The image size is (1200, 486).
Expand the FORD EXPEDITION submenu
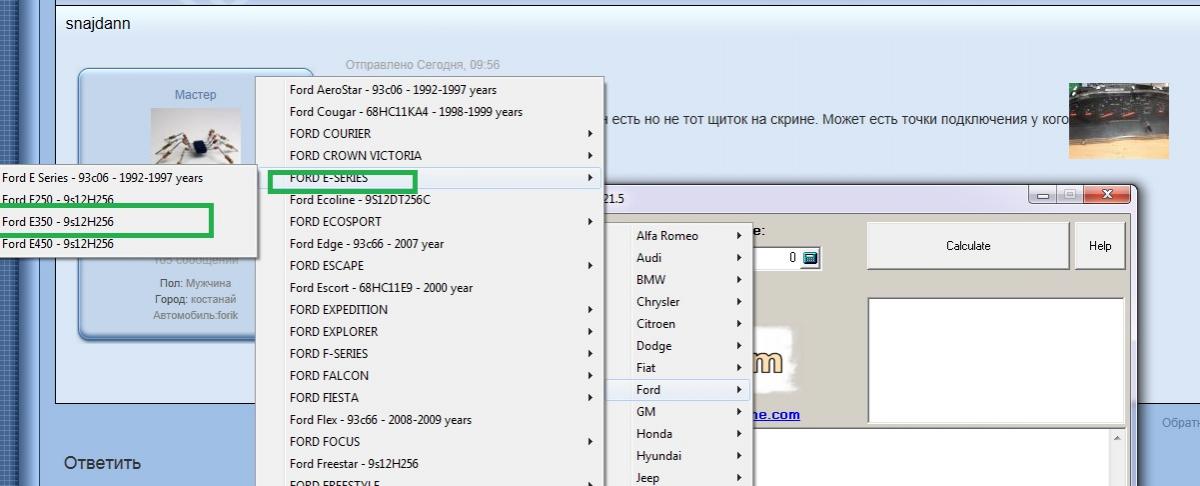point(430,310)
